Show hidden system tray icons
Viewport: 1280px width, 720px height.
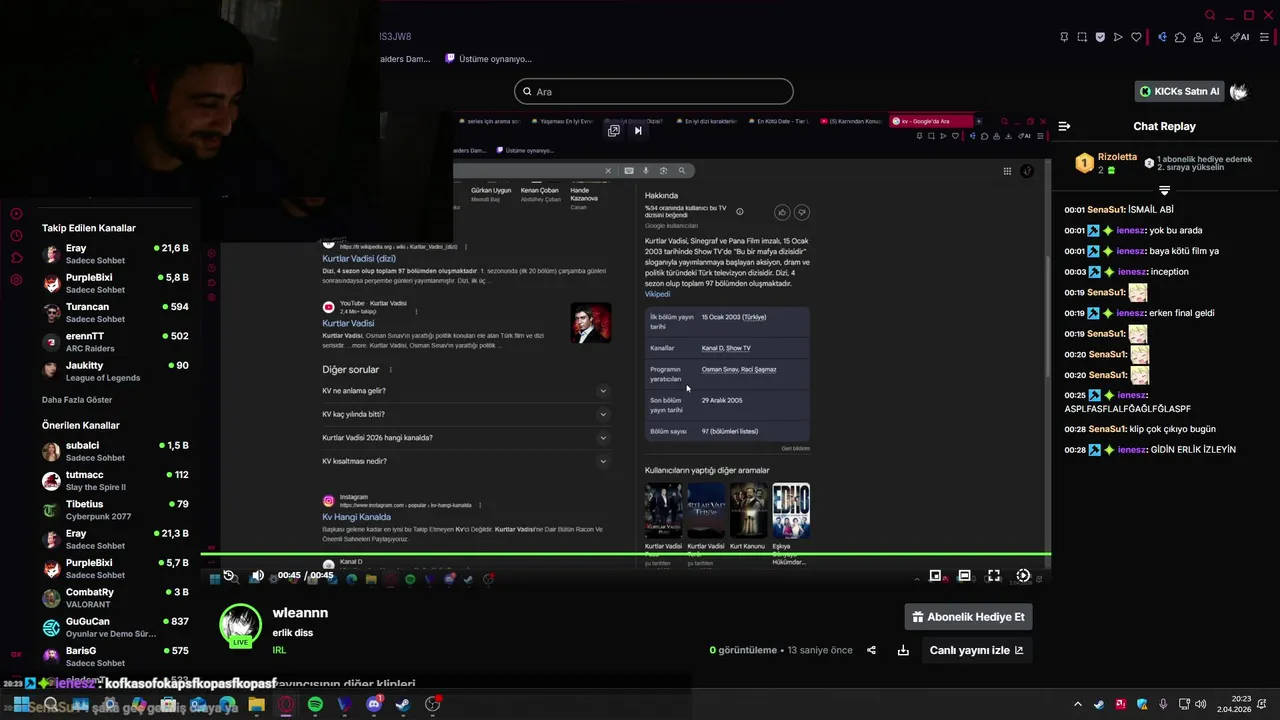1078,704
